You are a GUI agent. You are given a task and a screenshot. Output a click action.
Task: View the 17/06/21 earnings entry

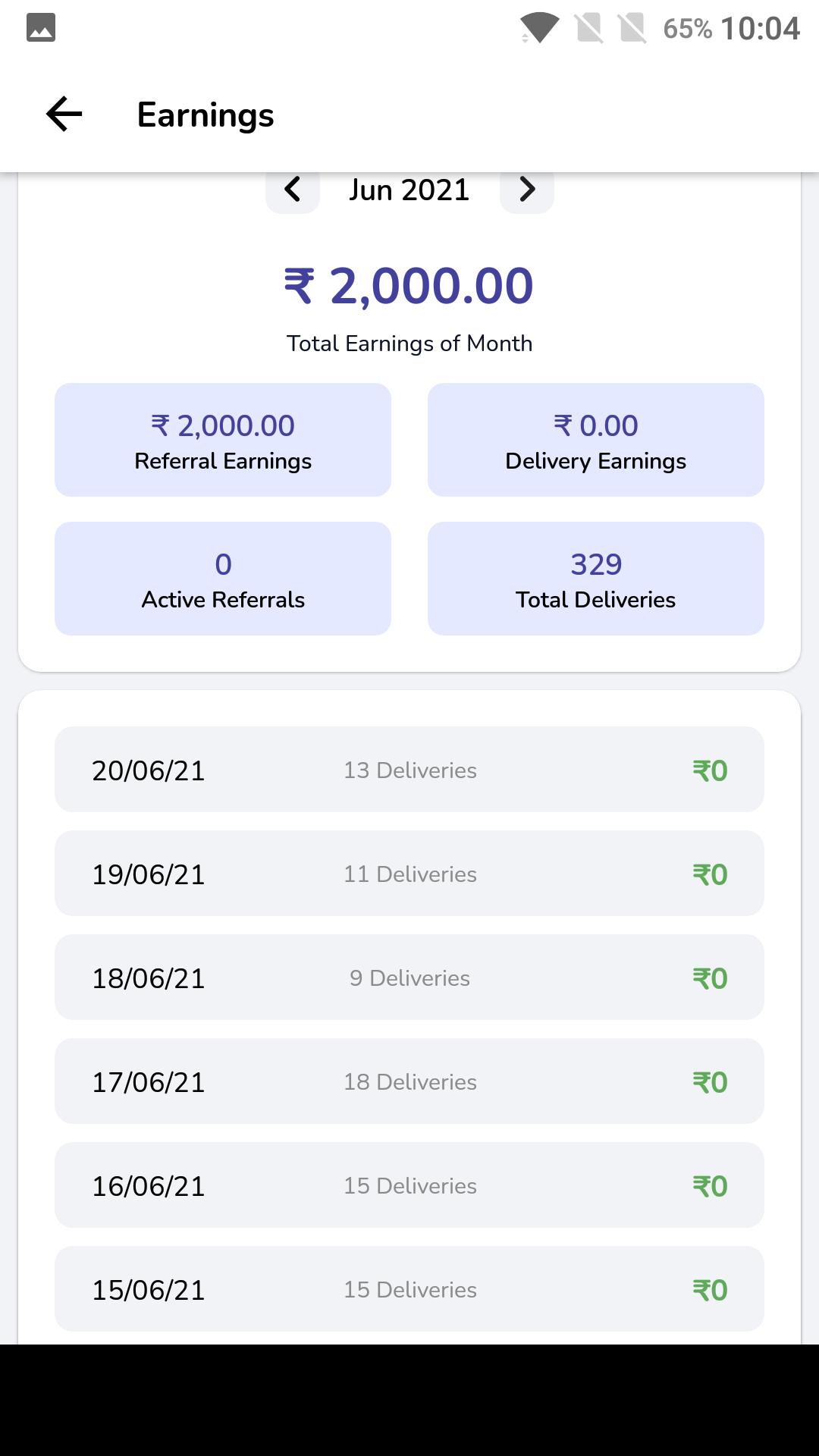409,1081
